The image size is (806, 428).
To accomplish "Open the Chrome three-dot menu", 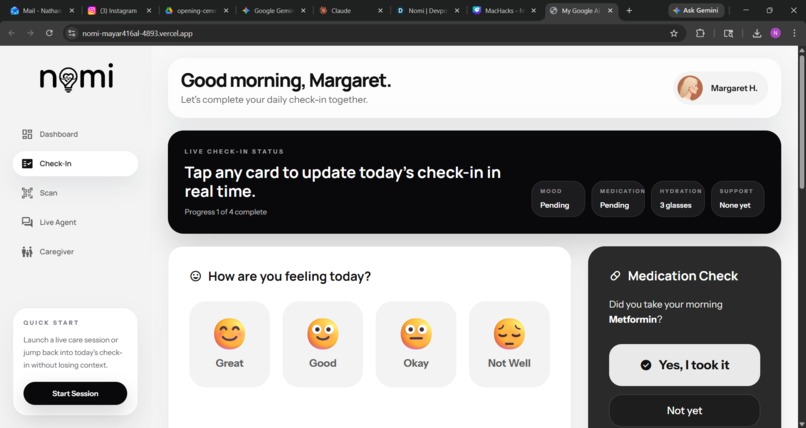I will [x=794, y=33].
